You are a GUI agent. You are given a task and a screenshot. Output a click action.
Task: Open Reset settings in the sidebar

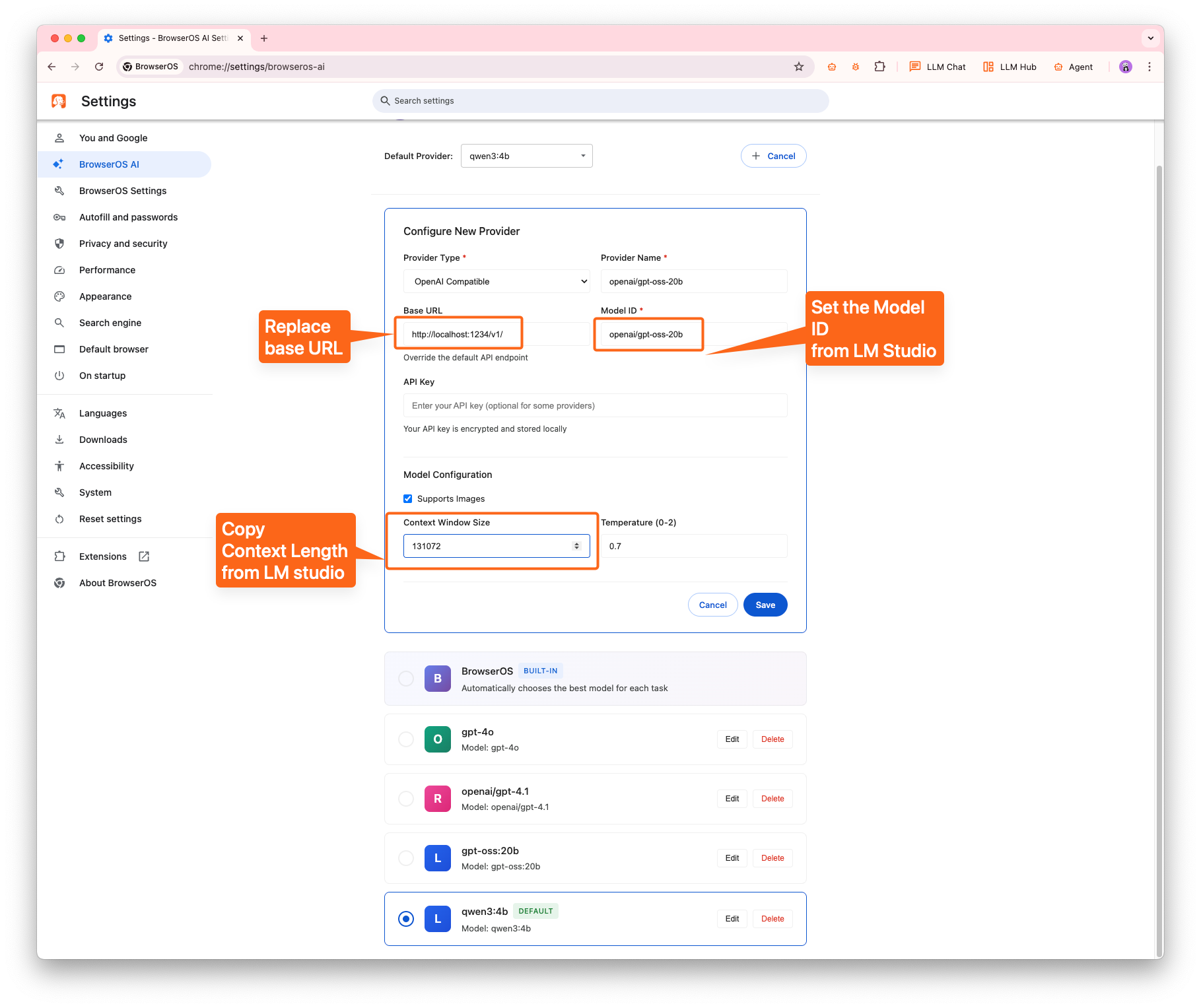[x=110, y=519]
